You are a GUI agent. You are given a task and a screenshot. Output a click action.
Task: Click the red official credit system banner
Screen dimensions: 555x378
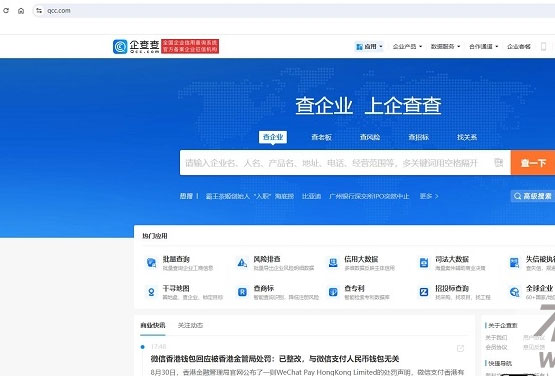click(190, 46)
